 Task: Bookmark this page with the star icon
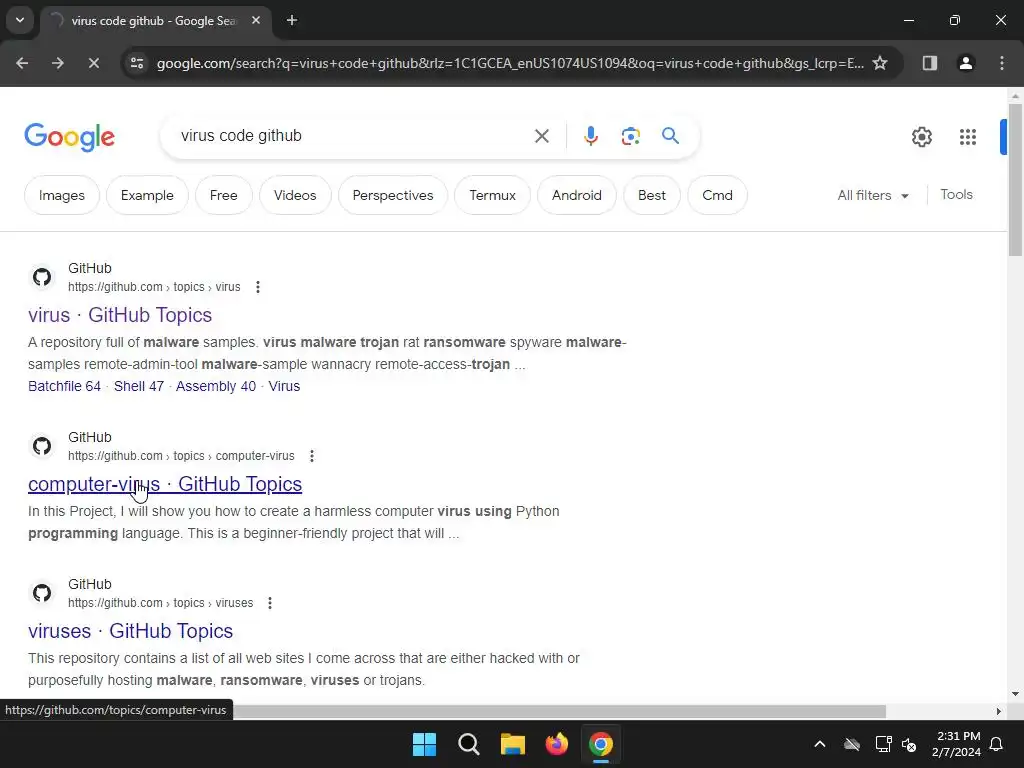pyautogui.click(x=880, y=63)
